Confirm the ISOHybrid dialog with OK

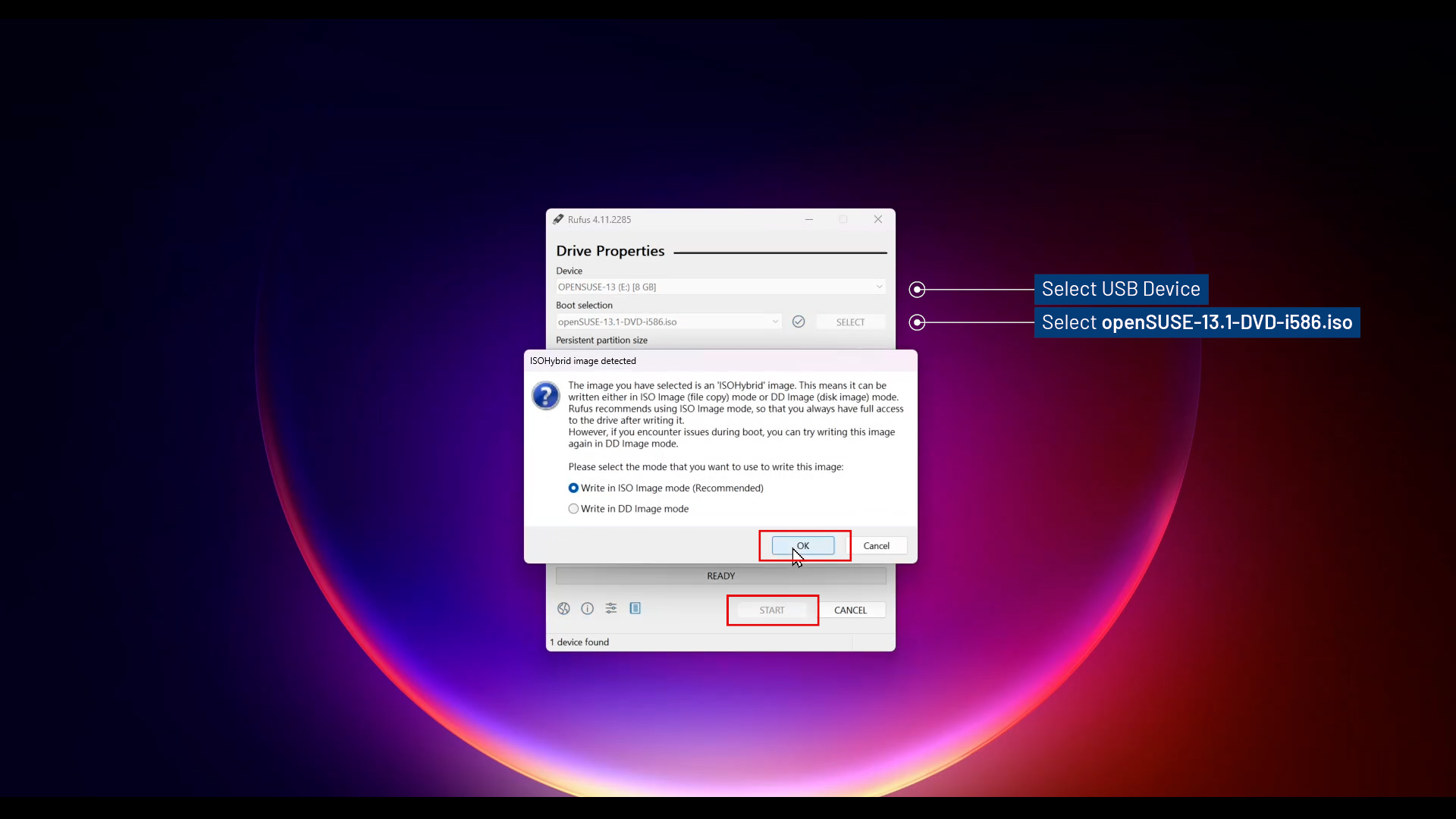[803, 546]
